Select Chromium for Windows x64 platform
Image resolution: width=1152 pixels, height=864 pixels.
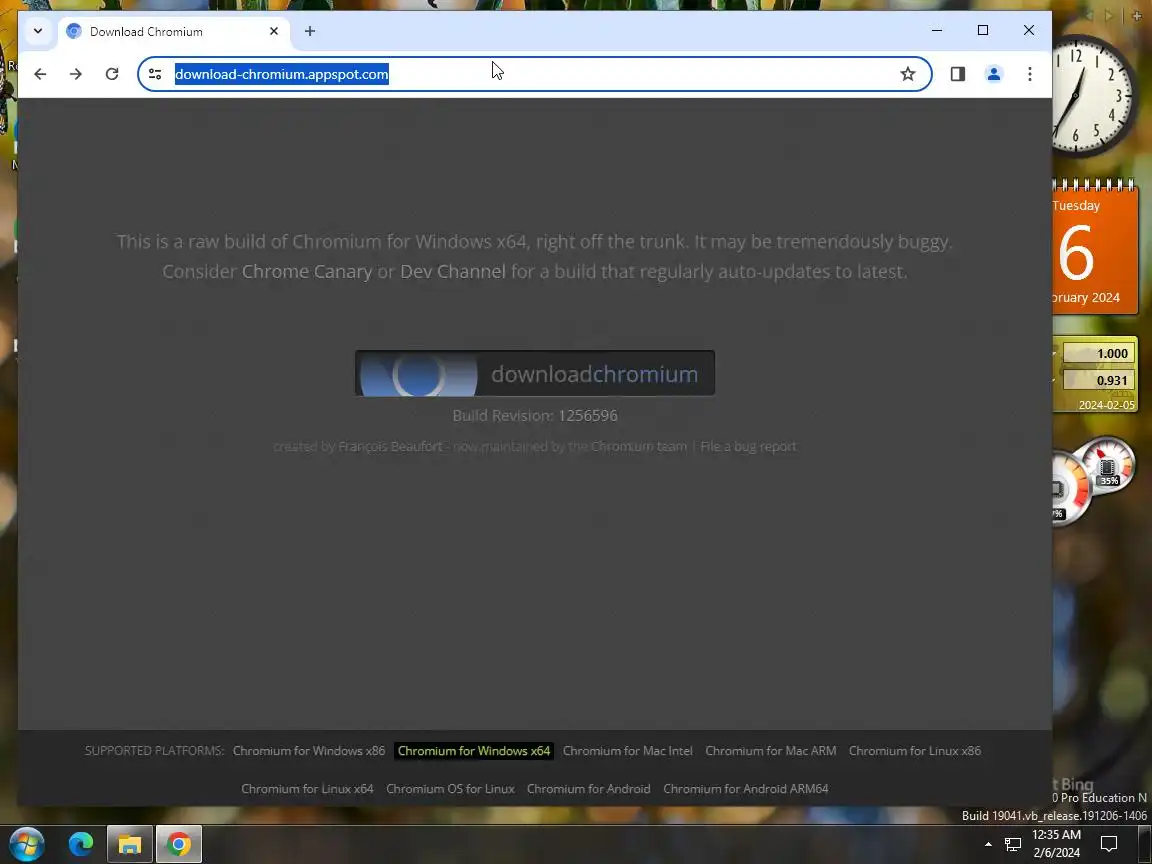click(474, 751)
